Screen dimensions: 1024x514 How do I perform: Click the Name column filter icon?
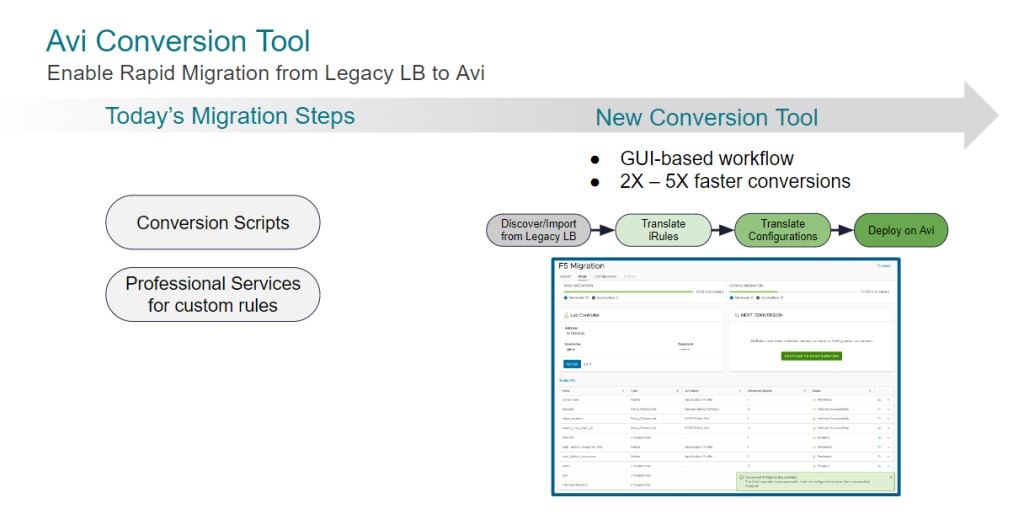(x=623, y=391)
